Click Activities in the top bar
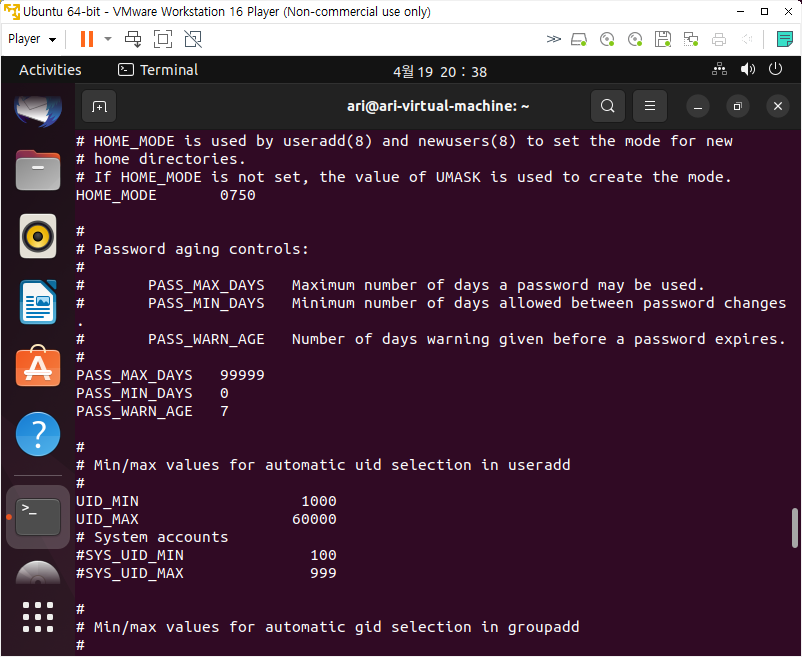Screen dimensions: 802x657 (50, 70)
